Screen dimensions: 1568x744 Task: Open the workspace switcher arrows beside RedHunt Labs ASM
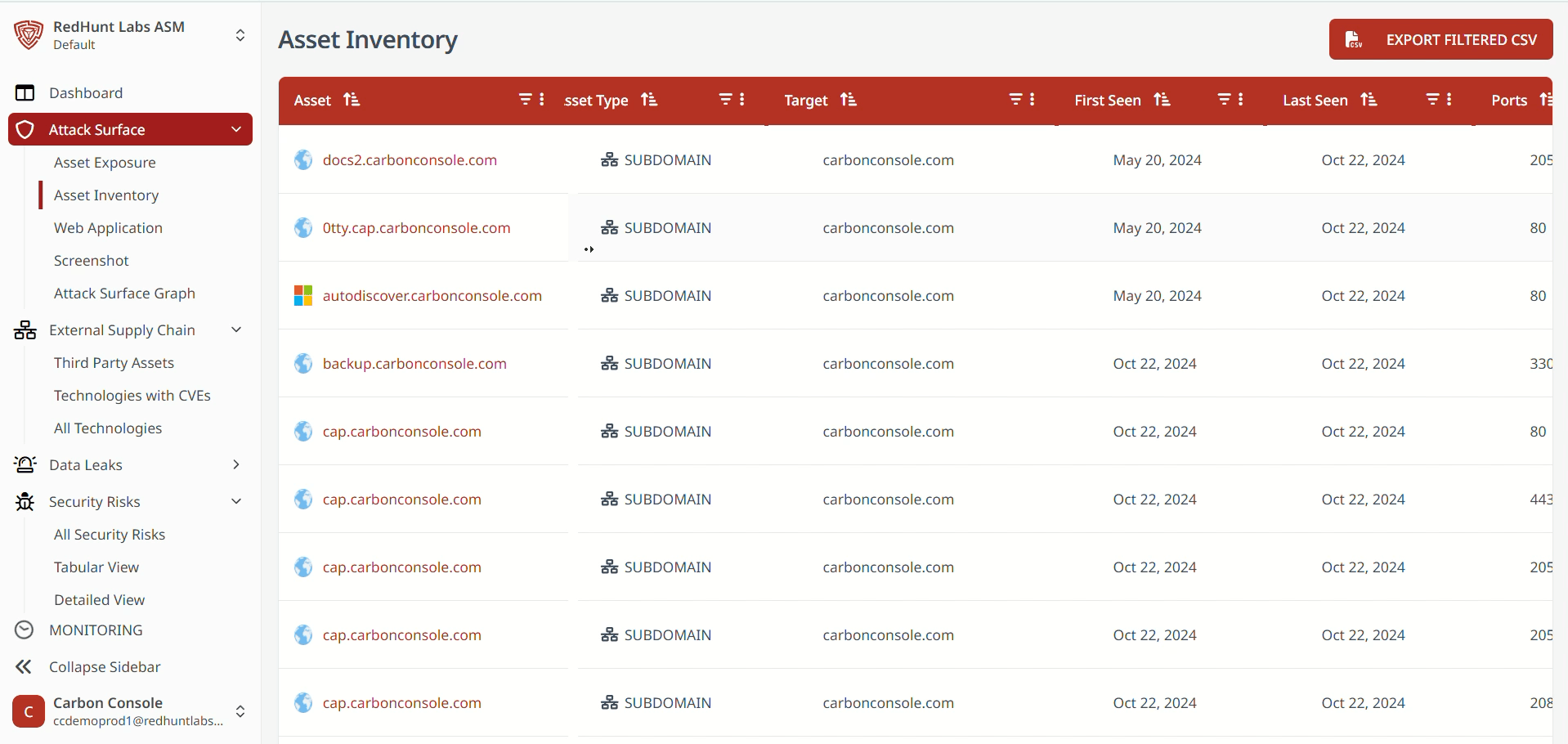tap(240, 35)
